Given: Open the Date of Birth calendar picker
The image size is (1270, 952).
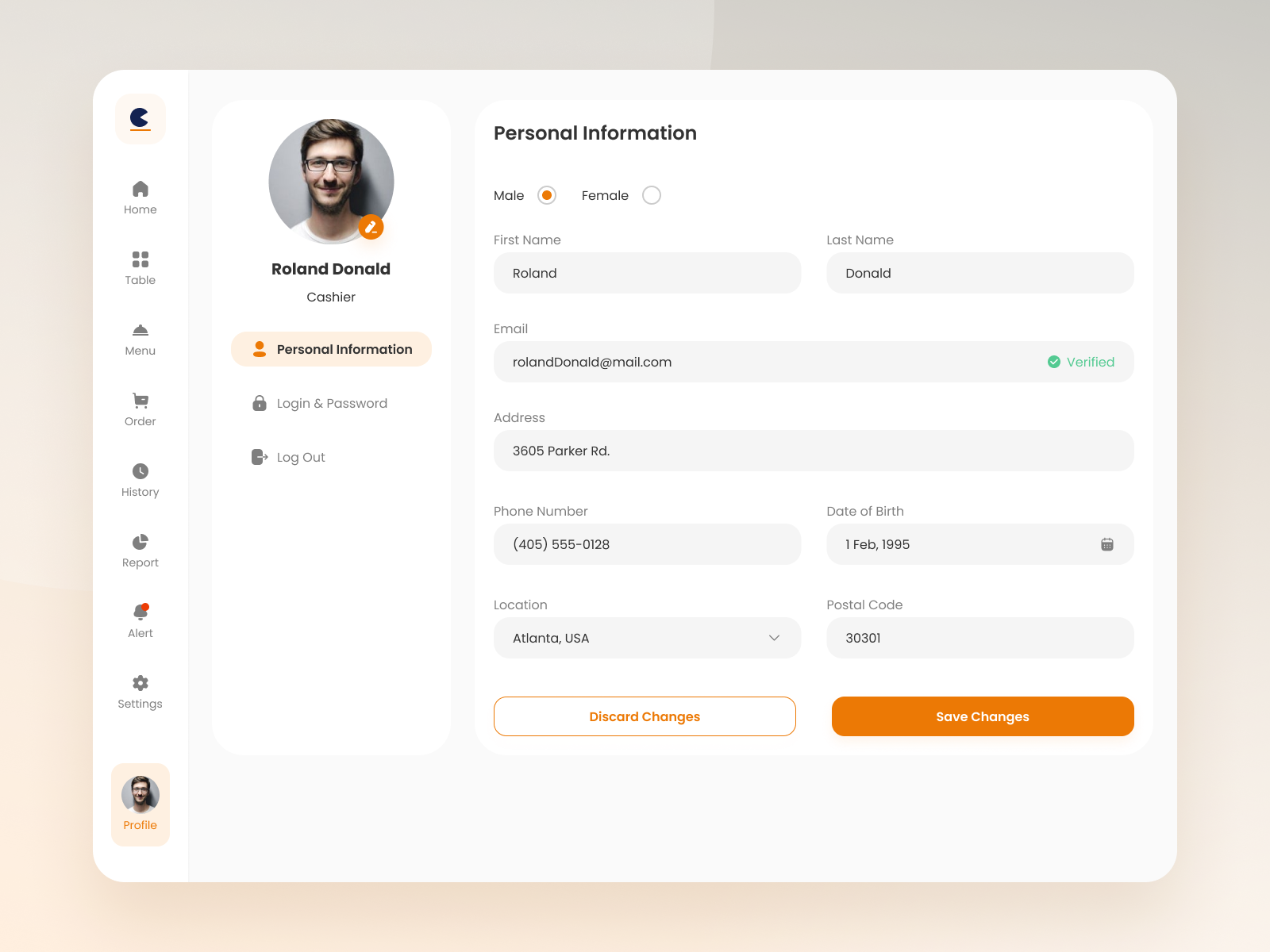Looking at the screenshot, I should coord(1108,544).
